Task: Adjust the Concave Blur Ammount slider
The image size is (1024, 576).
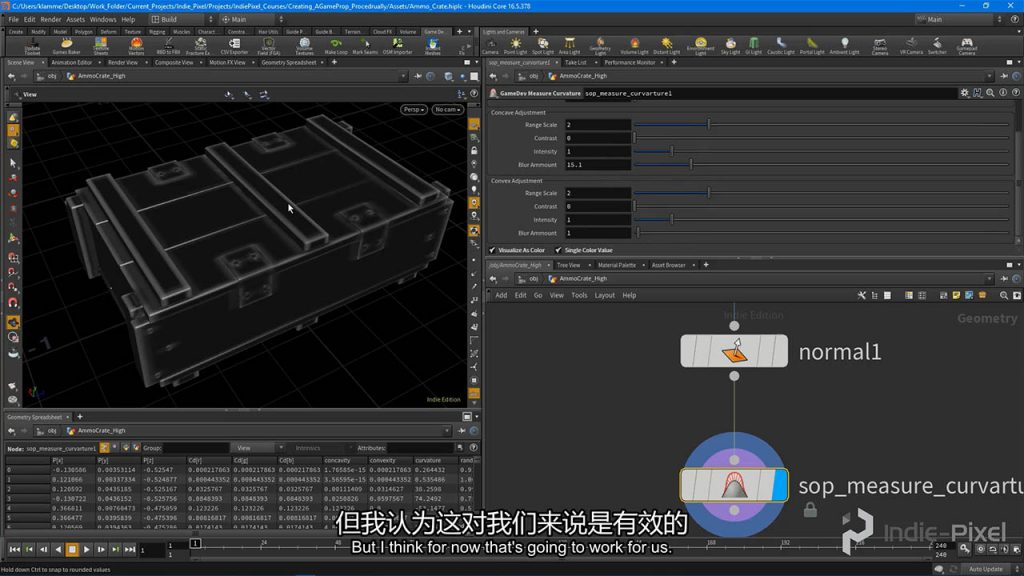Action: [x=822, y=165]
